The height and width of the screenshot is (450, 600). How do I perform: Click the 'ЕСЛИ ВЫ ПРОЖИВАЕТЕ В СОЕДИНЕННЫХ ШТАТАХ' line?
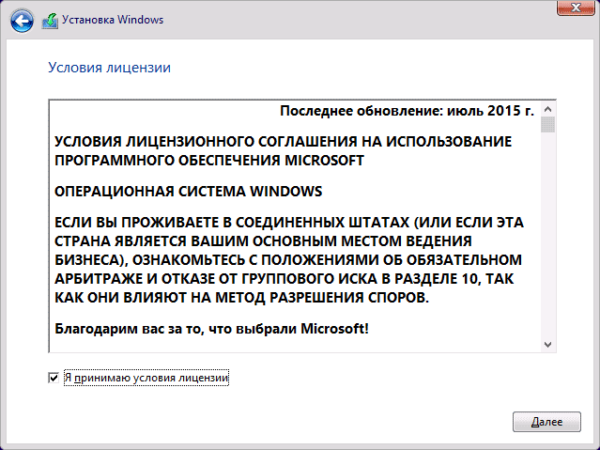tap(289, 222)
